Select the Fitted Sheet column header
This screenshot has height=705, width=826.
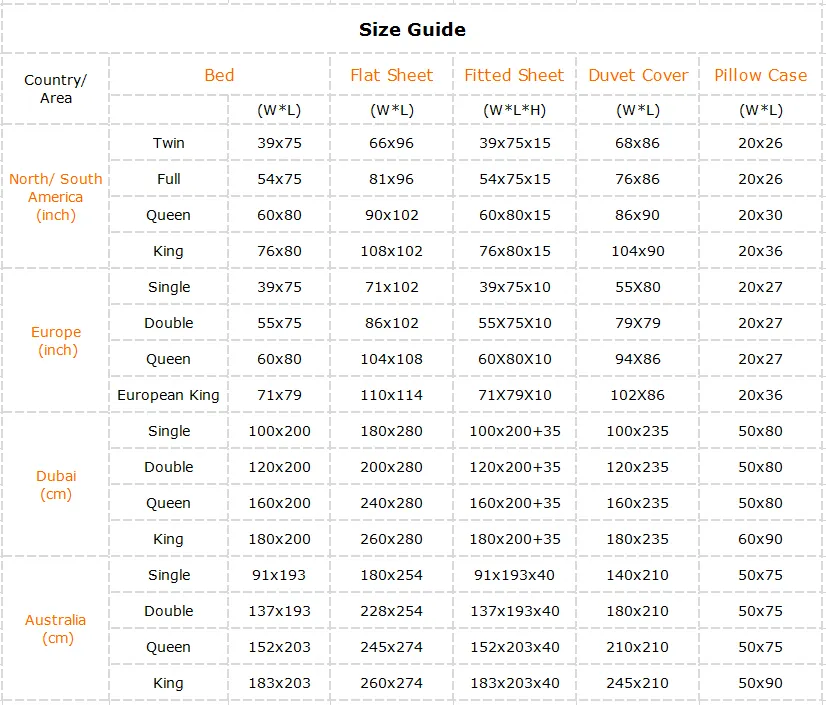pos(514,75)
